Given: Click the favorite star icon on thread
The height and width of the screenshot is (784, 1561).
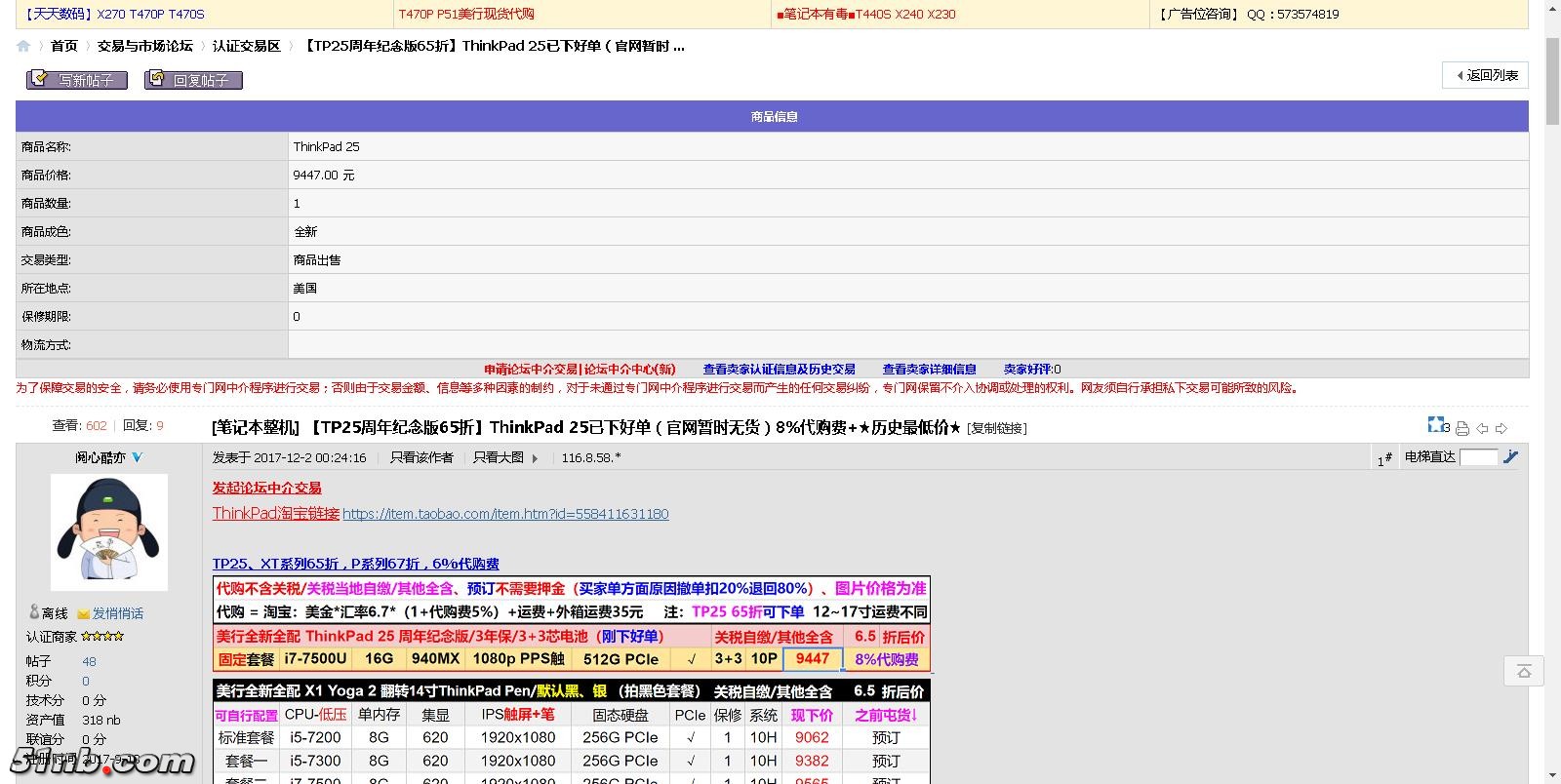Looking at the screenshot, I should [1437, 425].
